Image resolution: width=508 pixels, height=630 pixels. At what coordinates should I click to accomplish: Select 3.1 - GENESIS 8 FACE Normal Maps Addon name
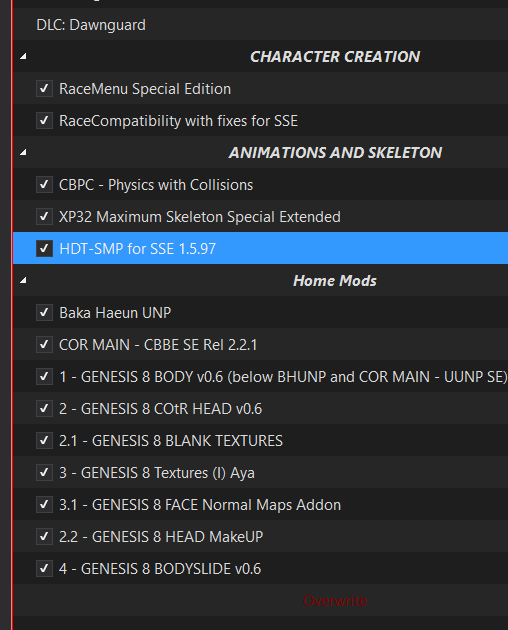200,505
